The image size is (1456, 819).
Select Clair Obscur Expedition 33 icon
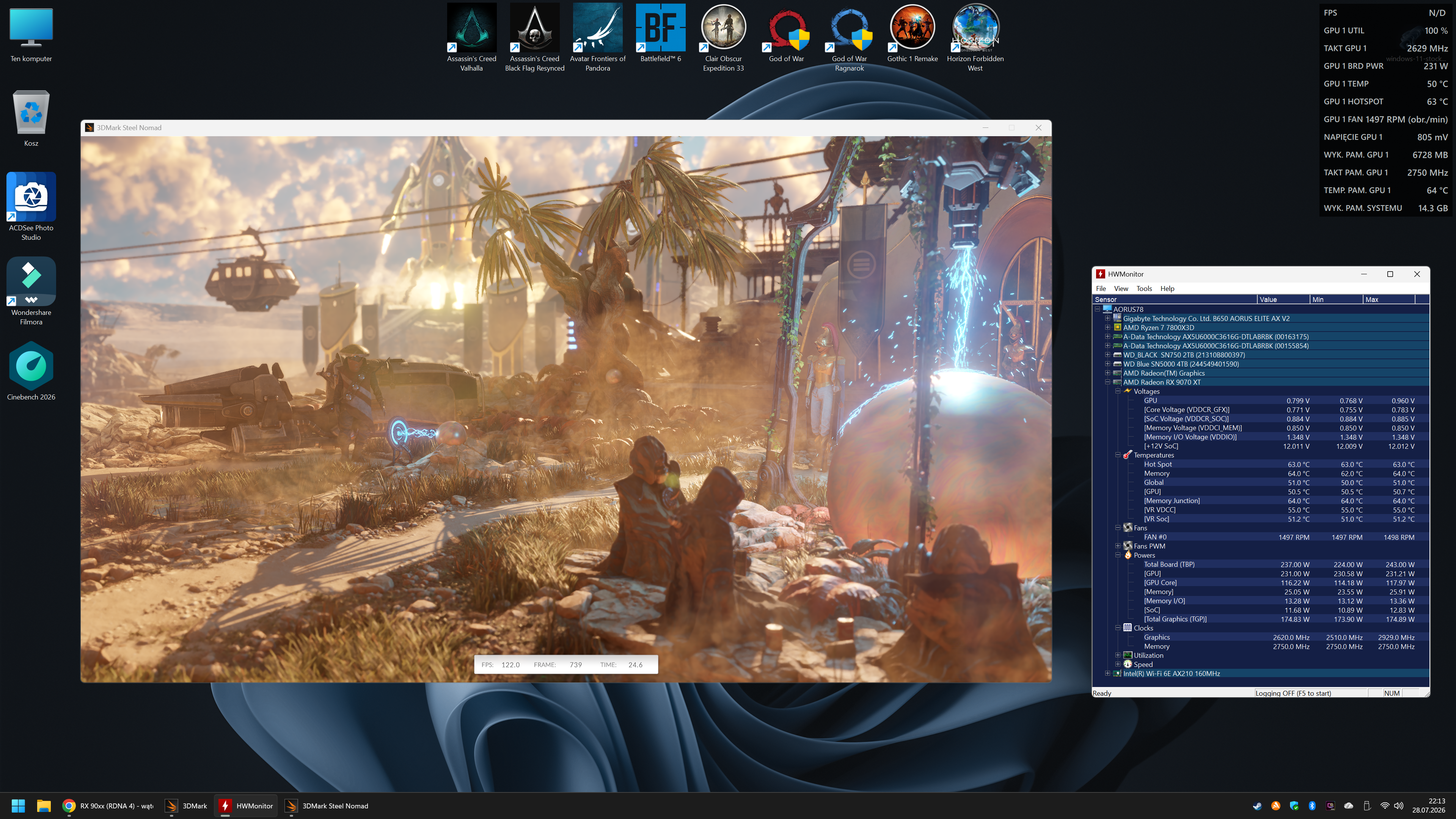coord(724,37)
